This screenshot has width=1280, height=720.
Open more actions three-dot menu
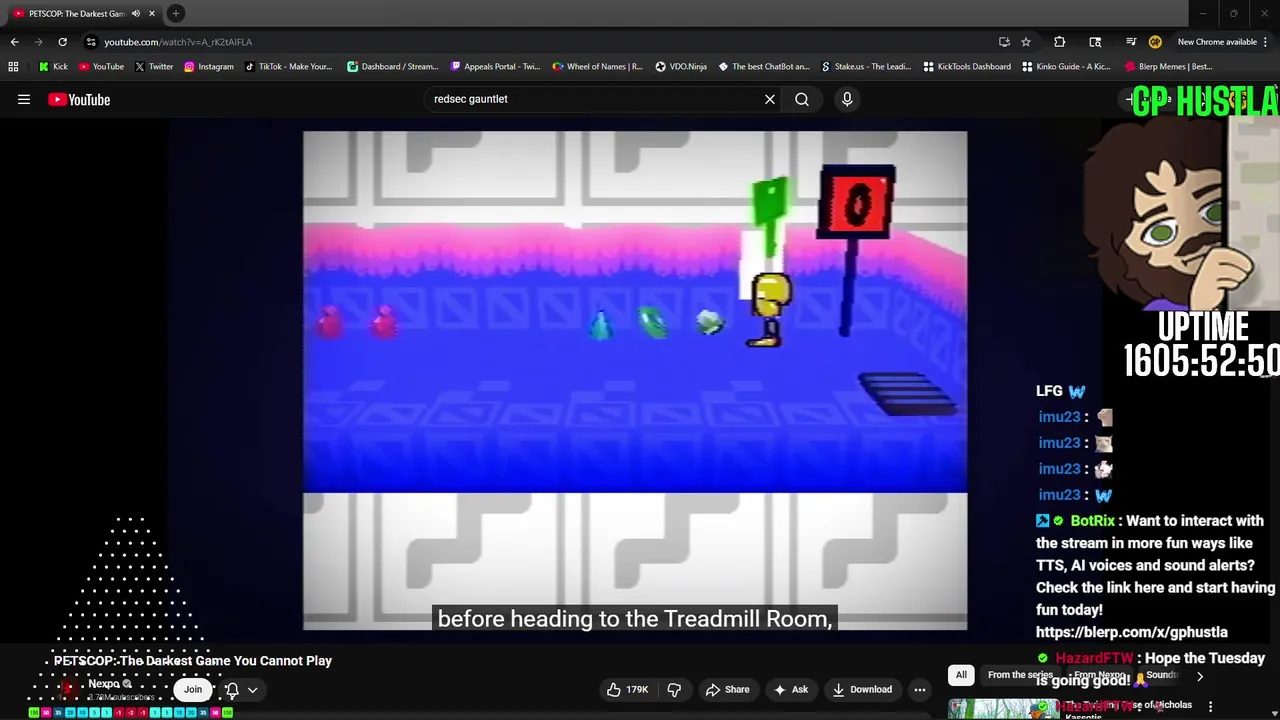[x=920, y=690]
